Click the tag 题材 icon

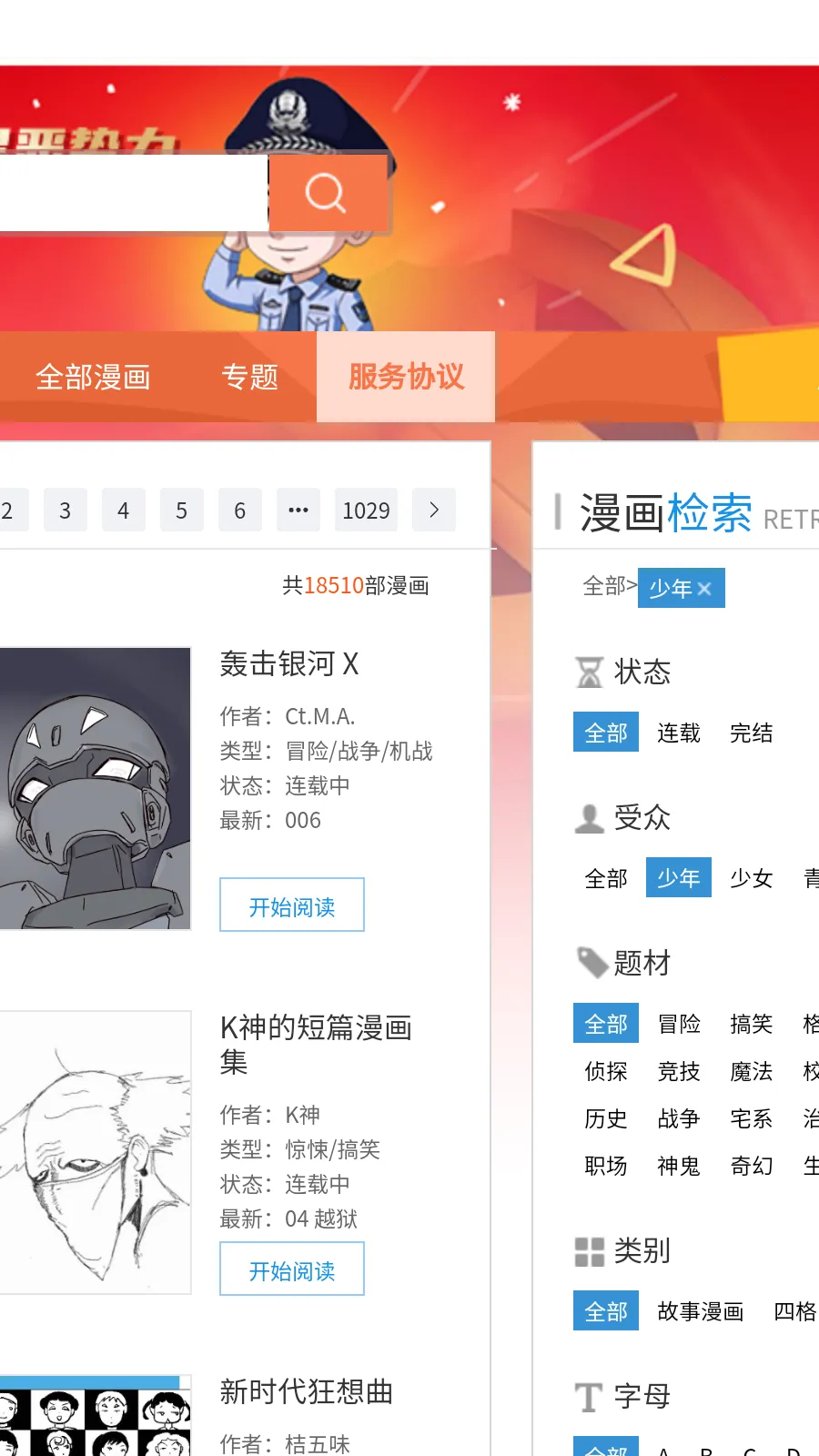click(x=592, y=963)
